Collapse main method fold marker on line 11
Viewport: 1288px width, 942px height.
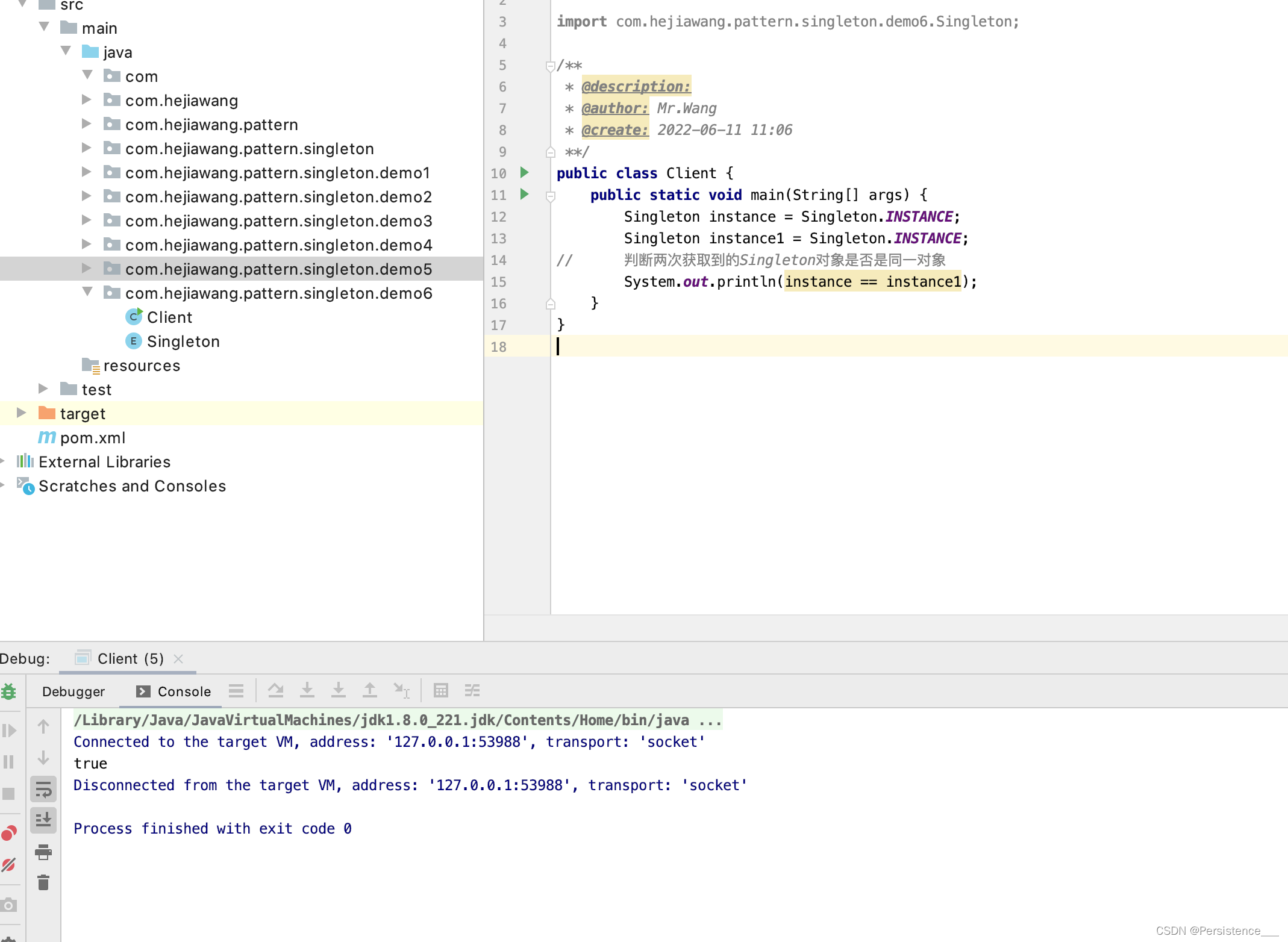(x=550, y=196)
